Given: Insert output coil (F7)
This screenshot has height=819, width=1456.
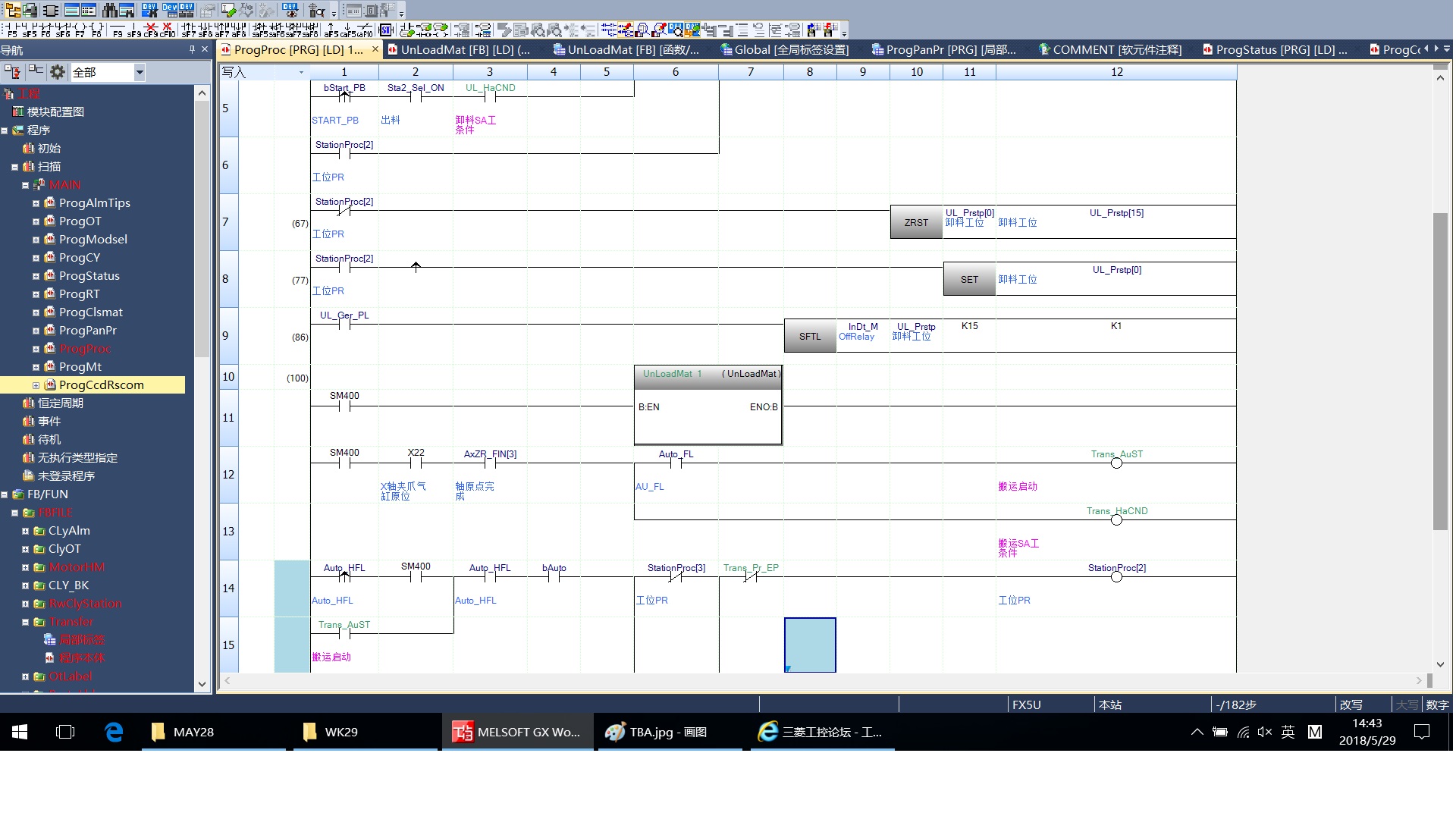Looking at the screenshot, I should coord(80,30).
